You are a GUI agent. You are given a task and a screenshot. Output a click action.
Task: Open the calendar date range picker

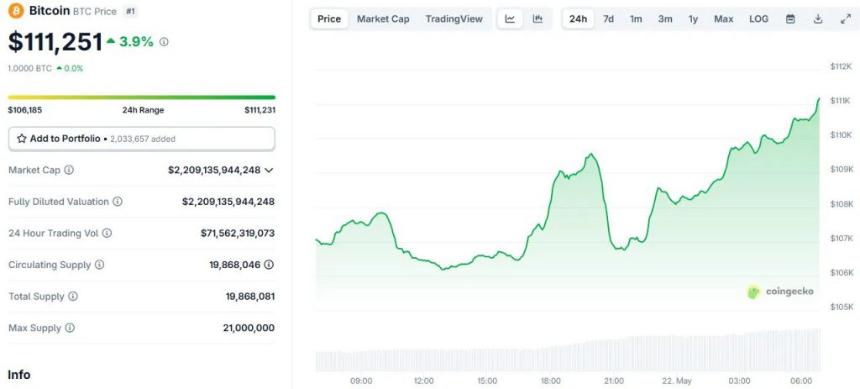coord(790,19)
